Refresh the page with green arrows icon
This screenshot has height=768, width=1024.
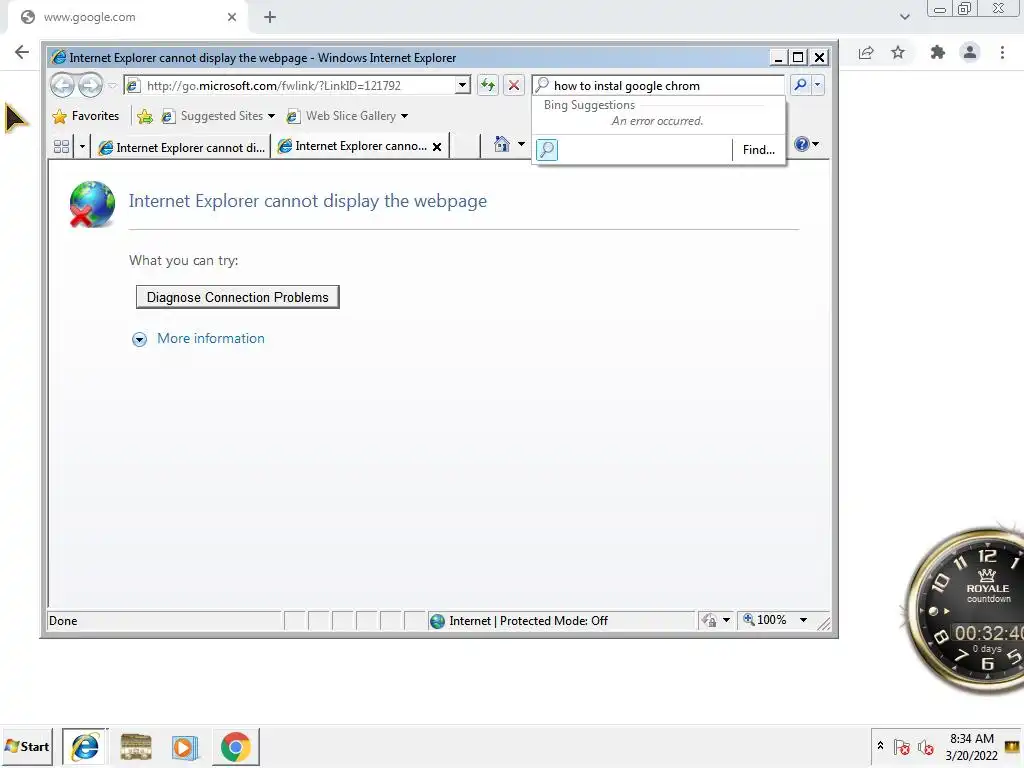click(488, 86)
